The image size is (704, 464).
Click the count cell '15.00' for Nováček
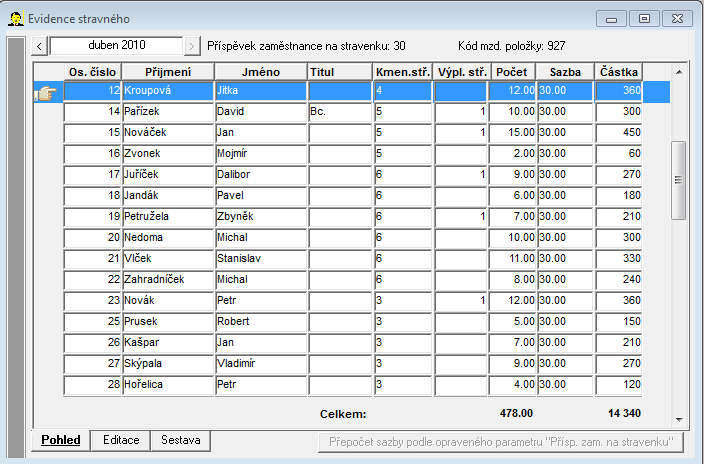click(x=512, y=133)
